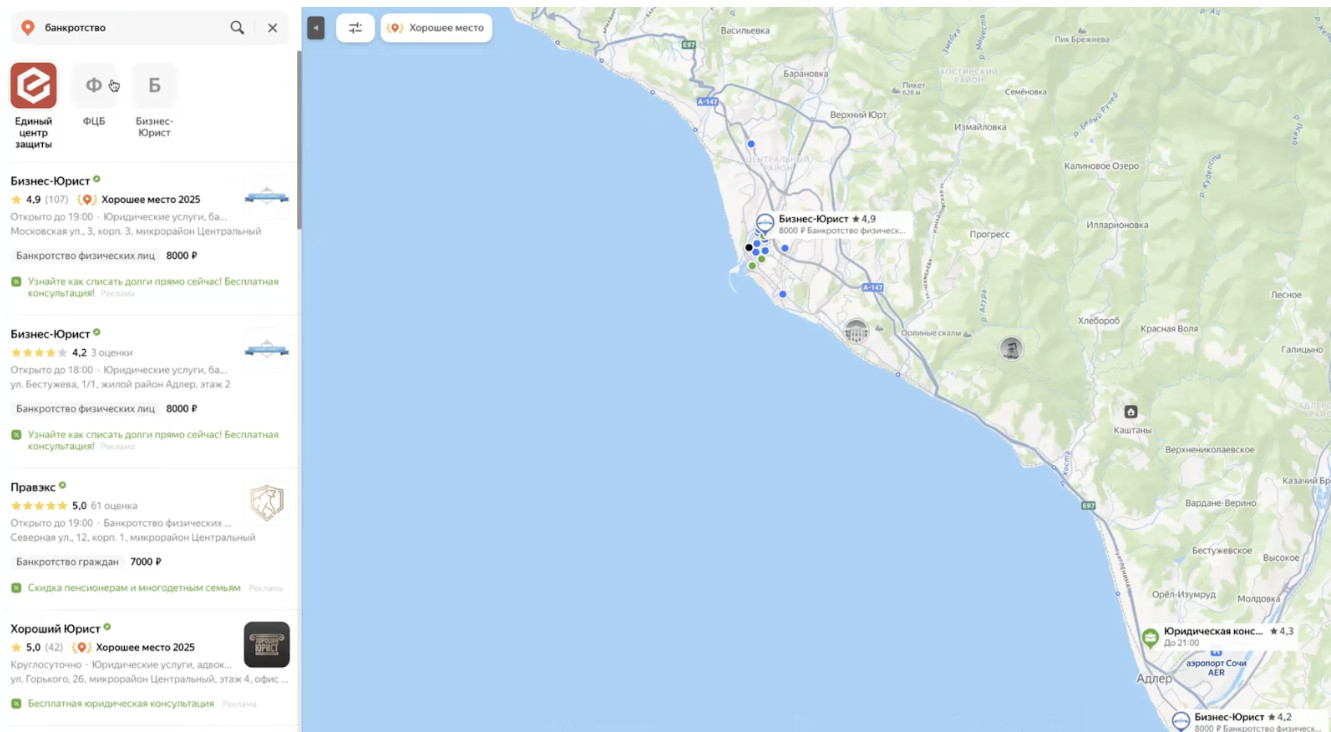Viewport: 1331px width, 732px height.
Task: Click "Скидка пенсионерам и многодетным семьям" promo link
Action: pyautogui.click(x=134, y=588)
